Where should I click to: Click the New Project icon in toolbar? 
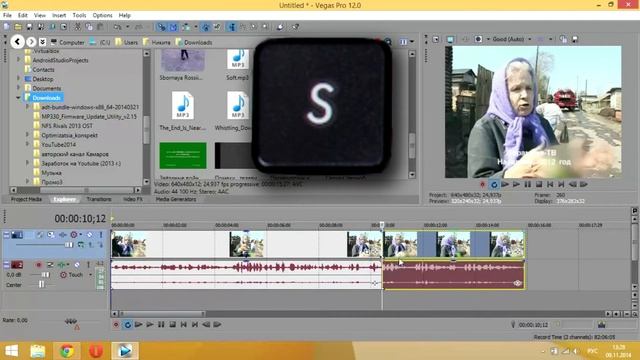point(7,27)
